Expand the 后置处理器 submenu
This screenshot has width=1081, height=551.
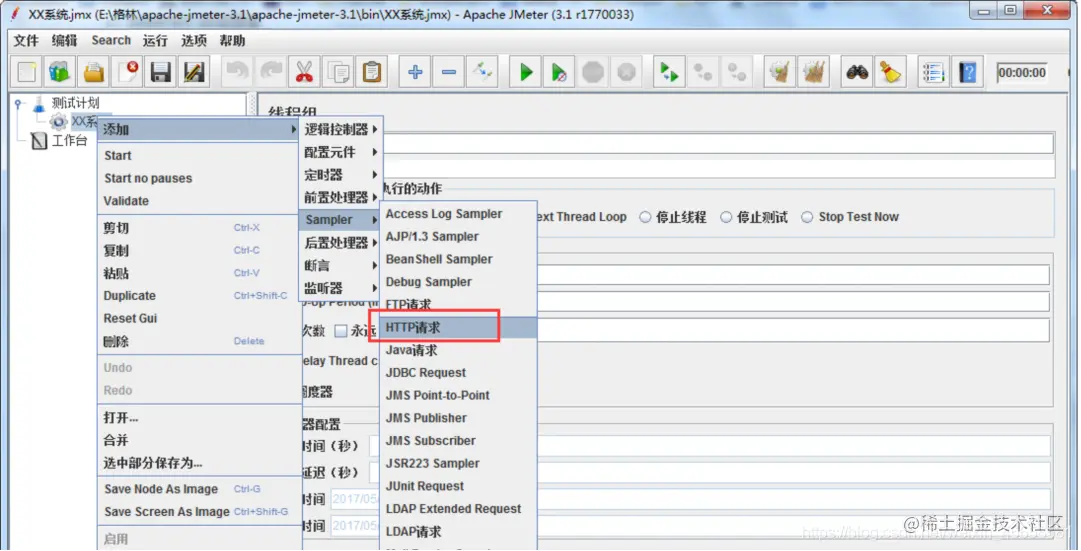coord(341,243)
